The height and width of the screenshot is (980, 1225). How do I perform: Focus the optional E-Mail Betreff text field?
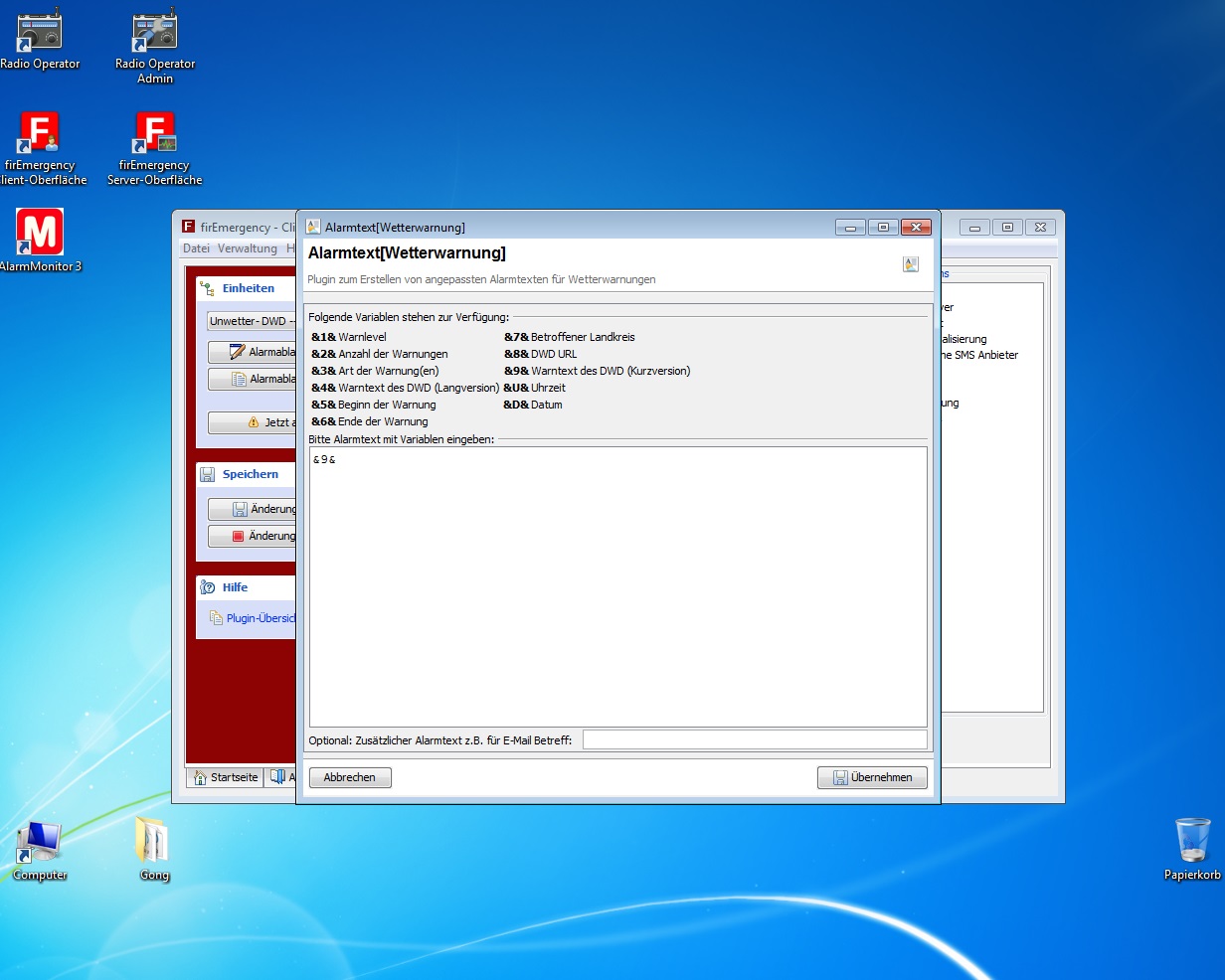click(754, 739)
